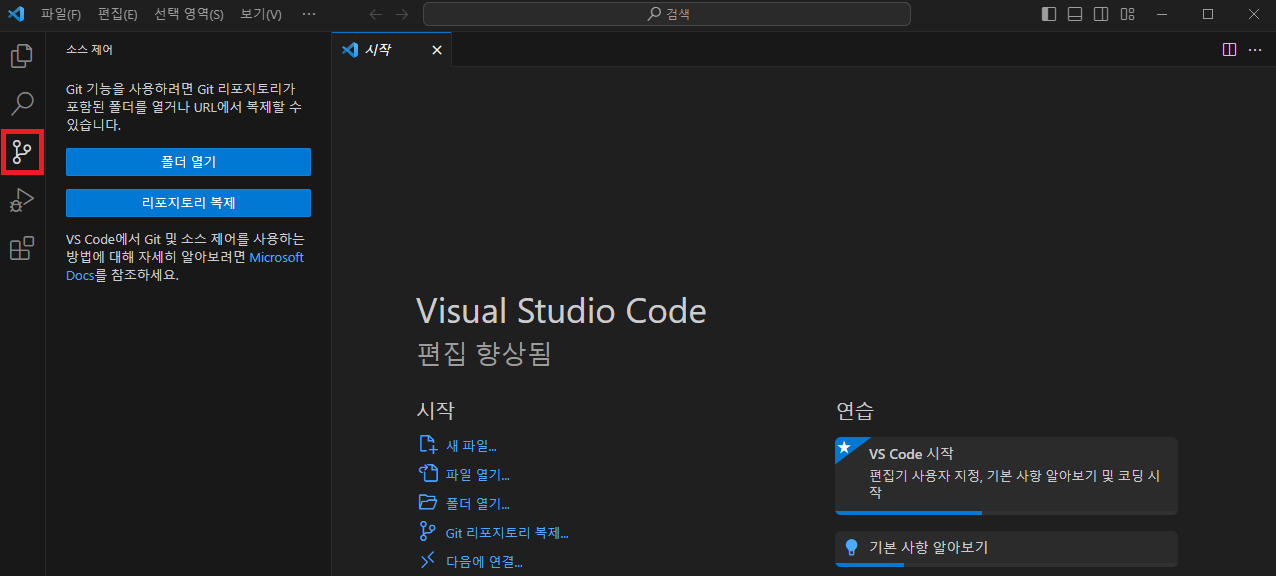The height and width of the screenshot is (576, 1276).
Task: Click the progress bar under 기본 사항 알아보기
Action: [1006, 564]
